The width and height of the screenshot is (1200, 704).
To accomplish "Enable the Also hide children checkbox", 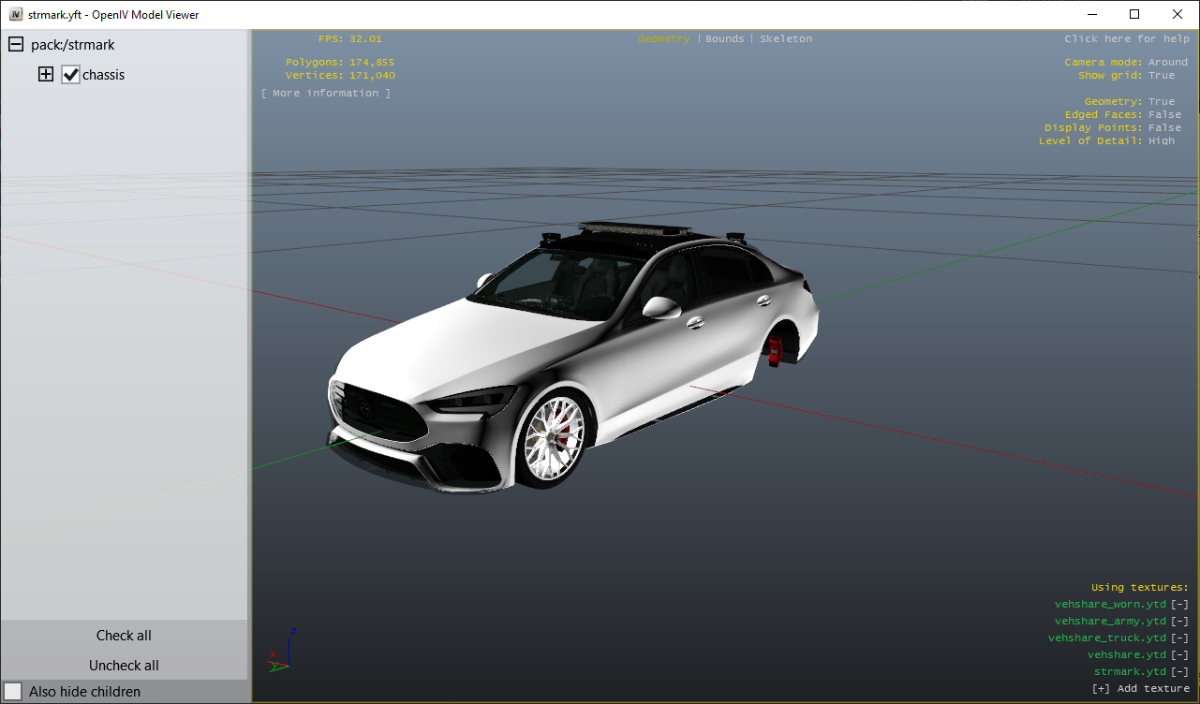I will [13, 692].
